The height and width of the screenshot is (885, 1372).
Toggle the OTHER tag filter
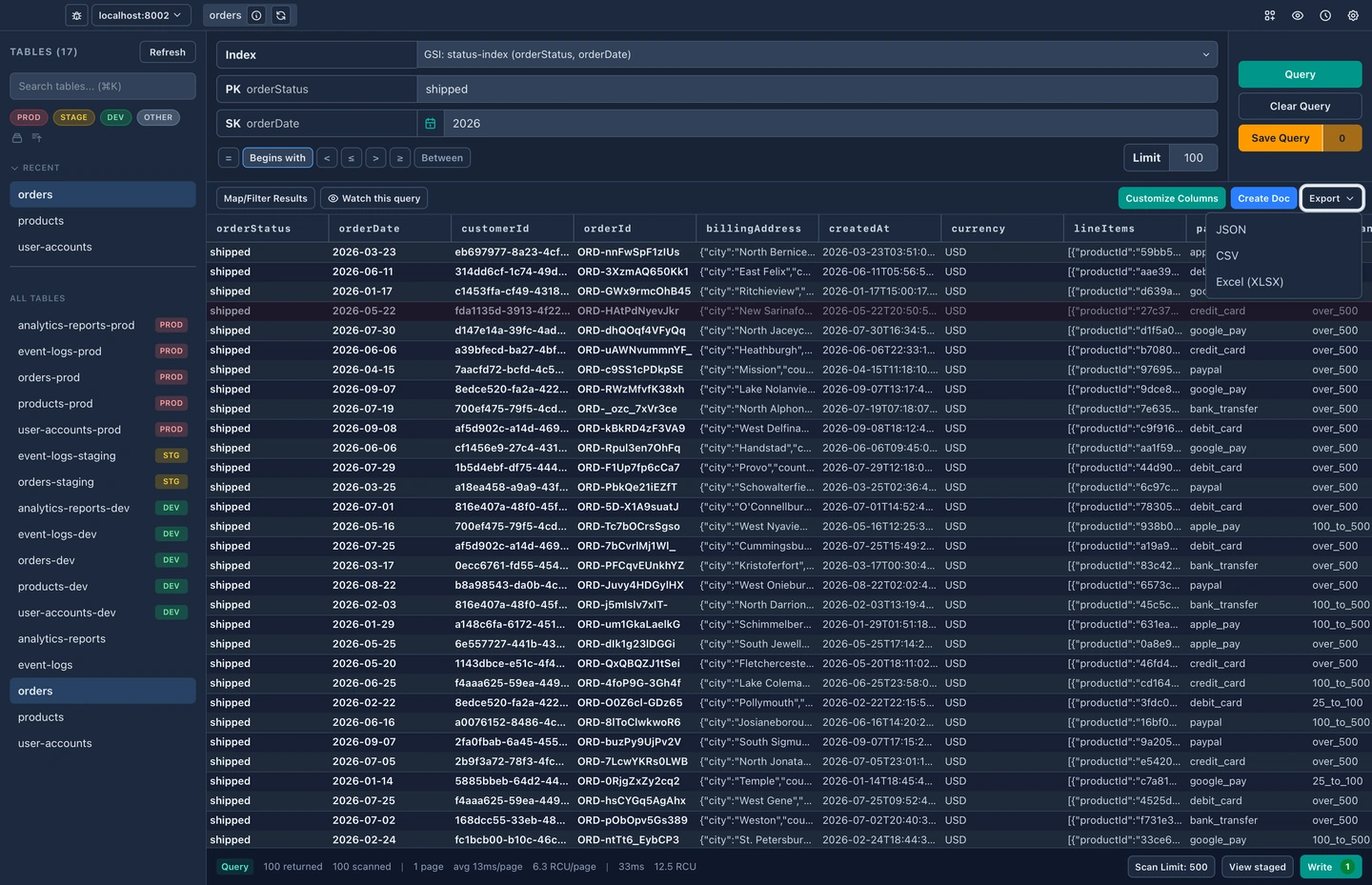[158, 117]
